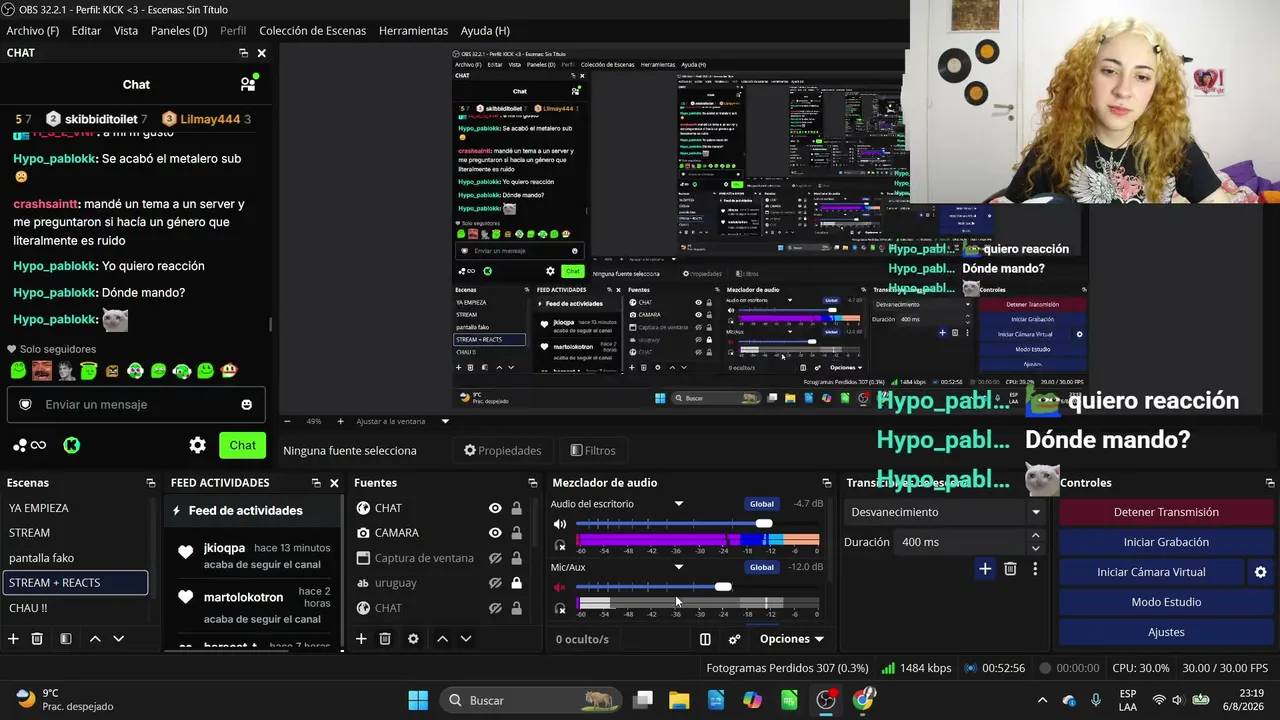Expand Audio del escritorio options arrow
This screenshot has width=1280, height=720.
679,504
